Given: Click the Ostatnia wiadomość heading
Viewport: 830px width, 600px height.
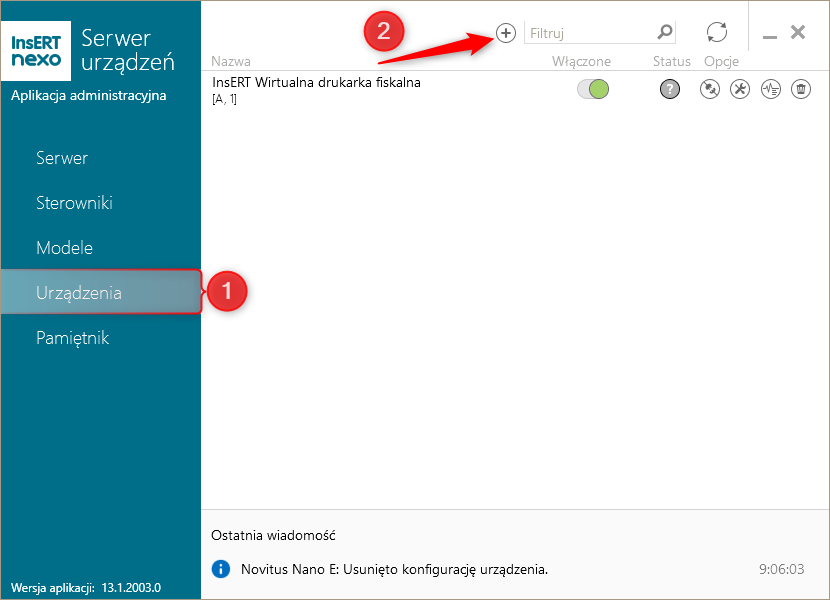Looking at the screenshot, I should [273, 535].
